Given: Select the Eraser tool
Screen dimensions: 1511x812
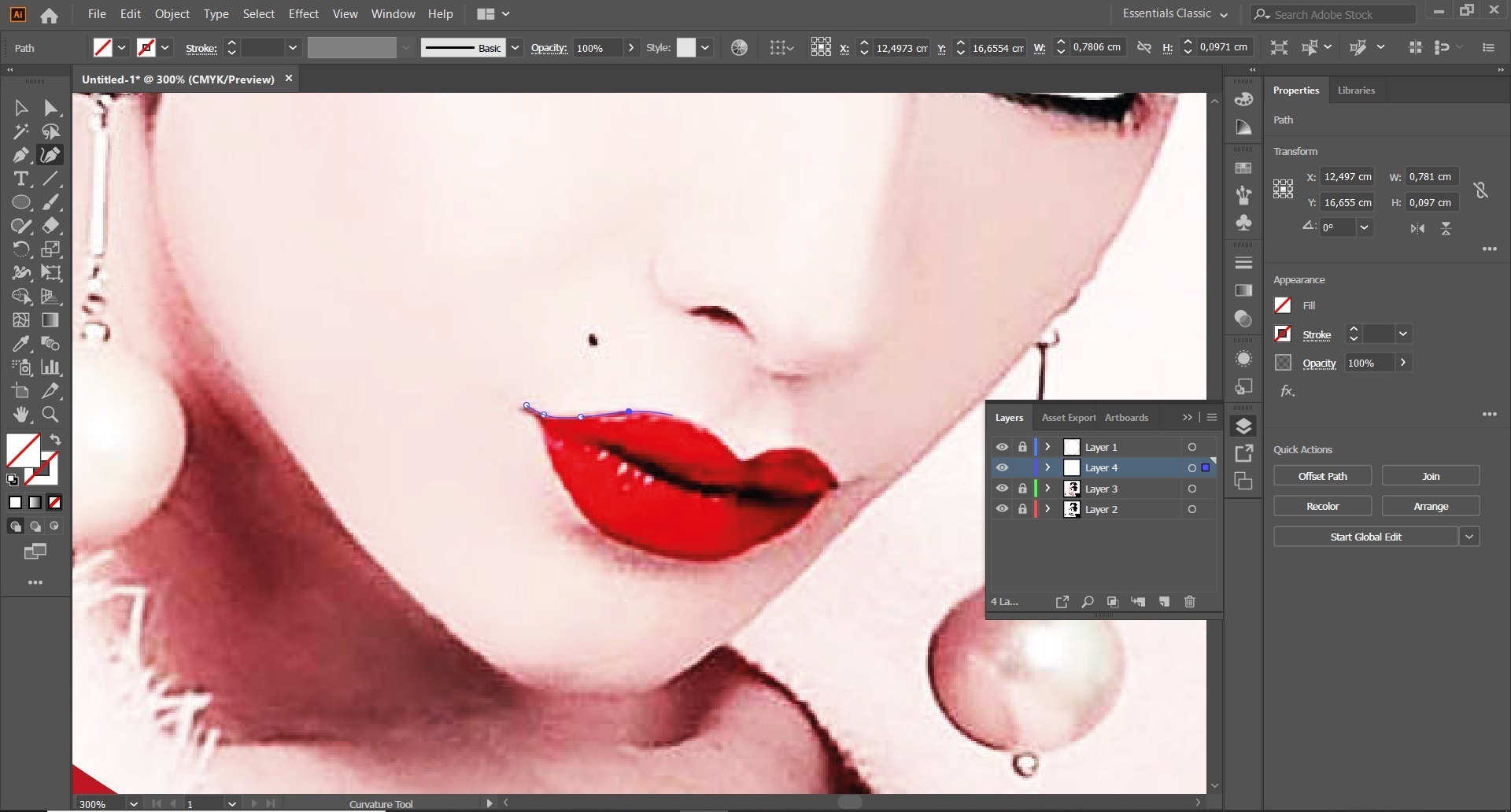Looking at the screenshot, I should [51, 226].
